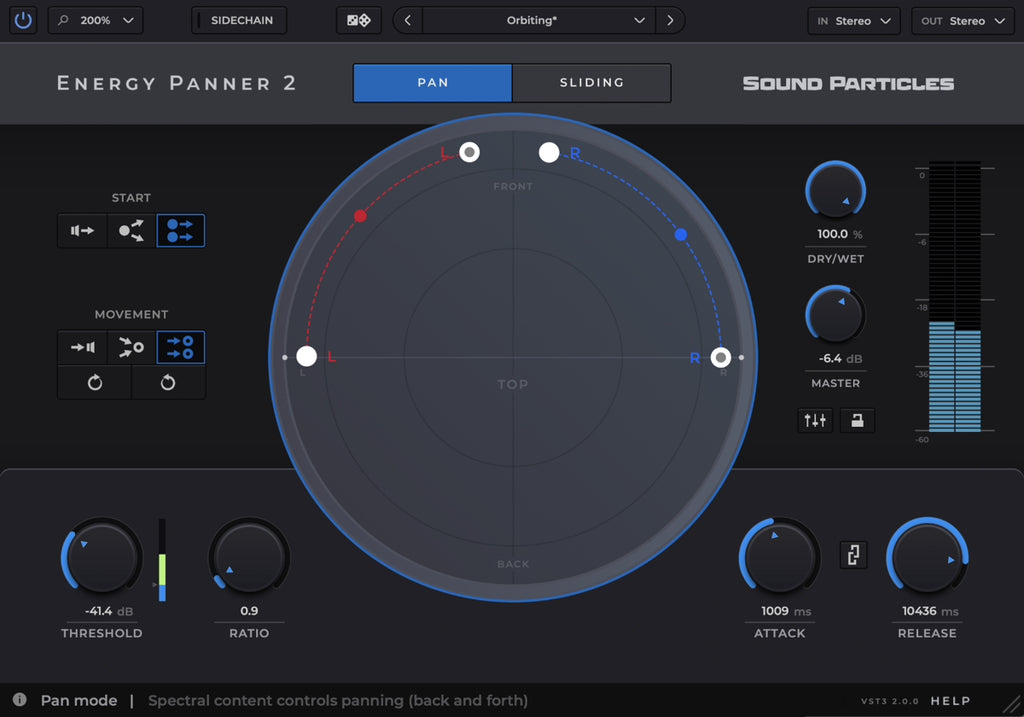1024x717 pixels.
Task: Click the 0.9 ratio value
Action: (249, 611)
